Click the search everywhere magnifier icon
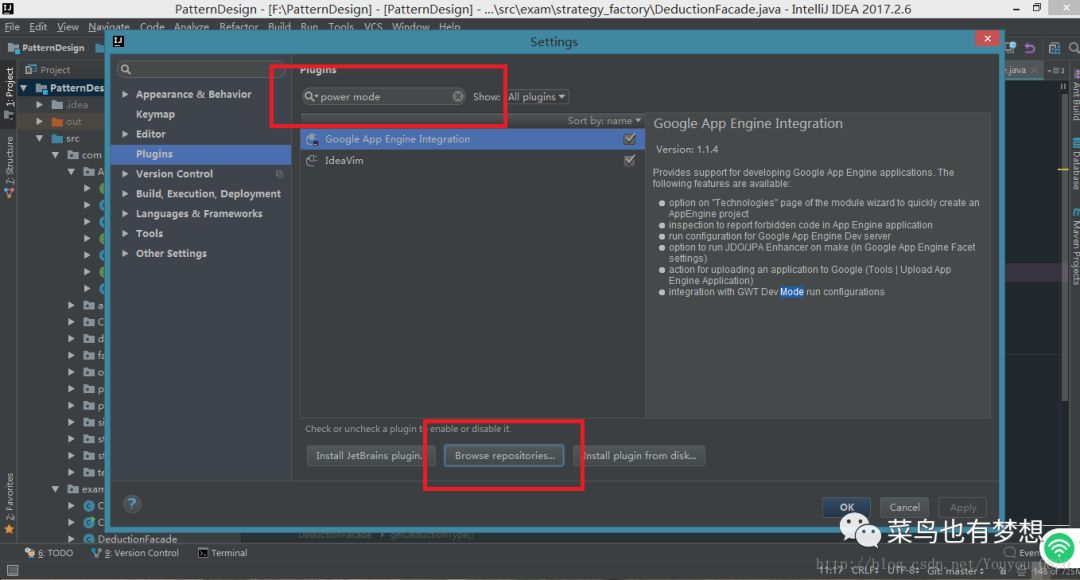The width and height of the screenshot is (1080, 580). point(1073,48)
